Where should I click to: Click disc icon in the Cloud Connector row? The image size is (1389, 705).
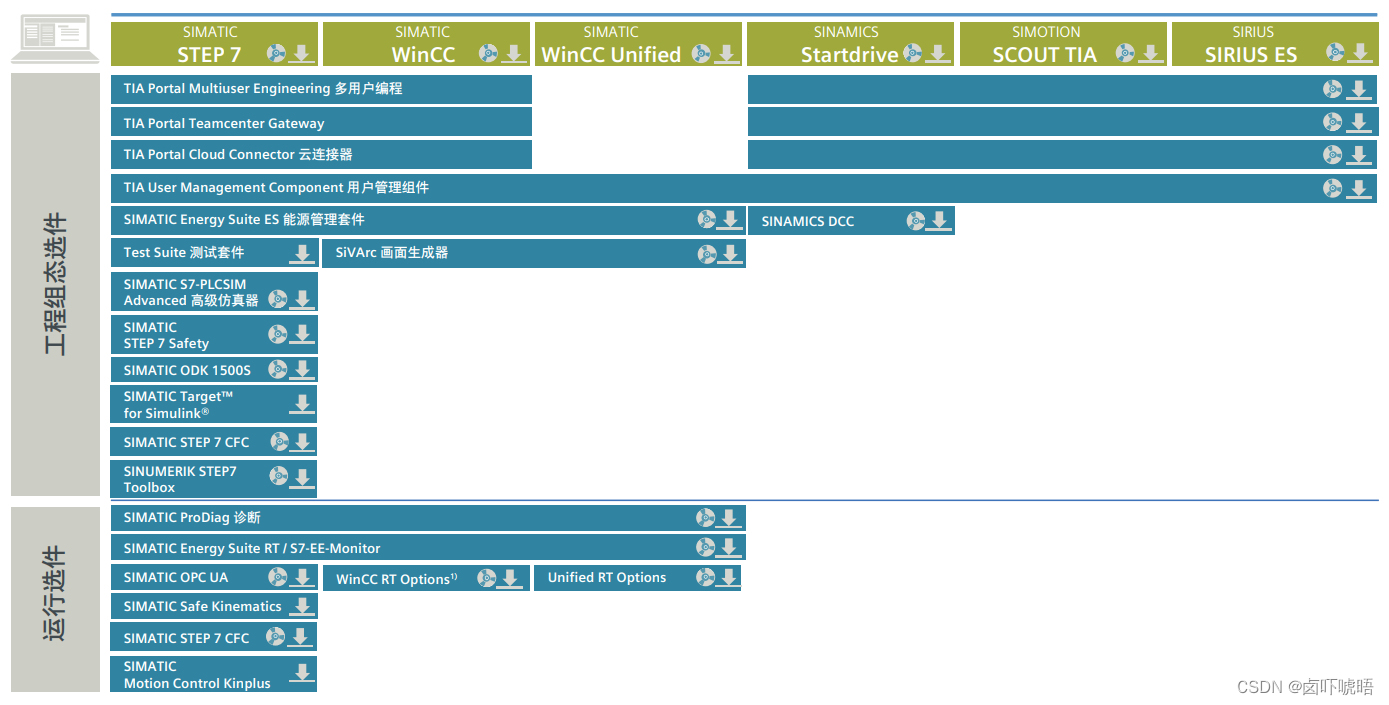click(1333, 154)
